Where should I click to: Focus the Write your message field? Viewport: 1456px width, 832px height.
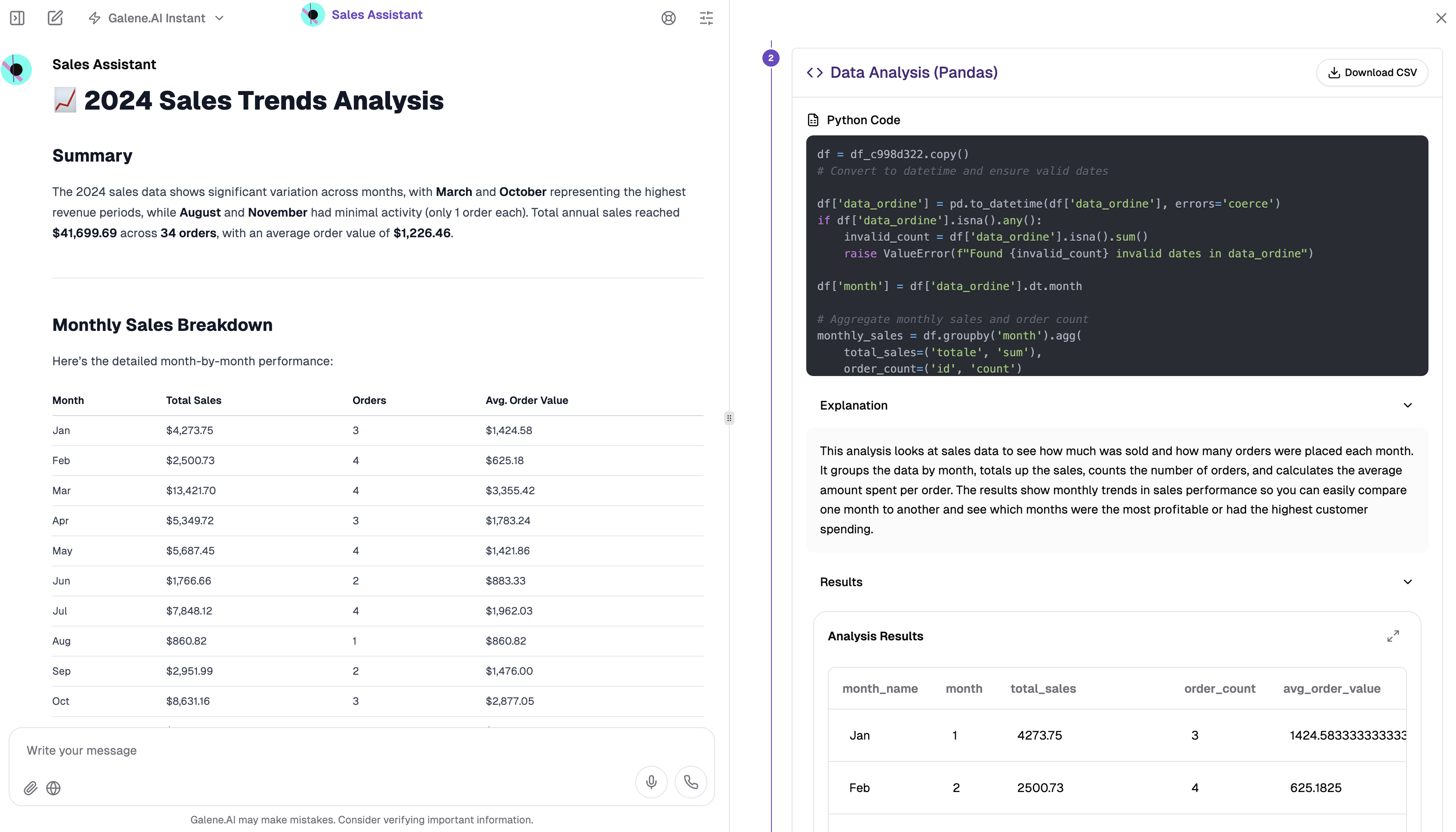pos(361,750)
